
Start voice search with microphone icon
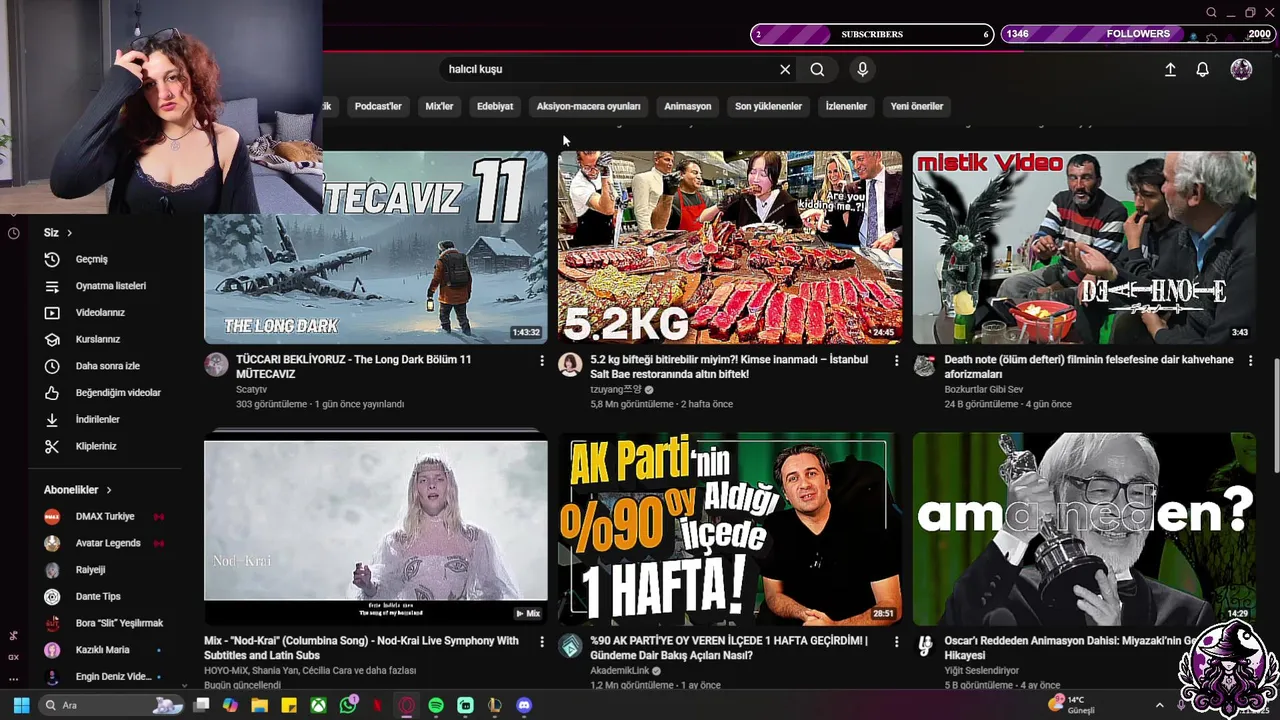[x=862, y=69]
